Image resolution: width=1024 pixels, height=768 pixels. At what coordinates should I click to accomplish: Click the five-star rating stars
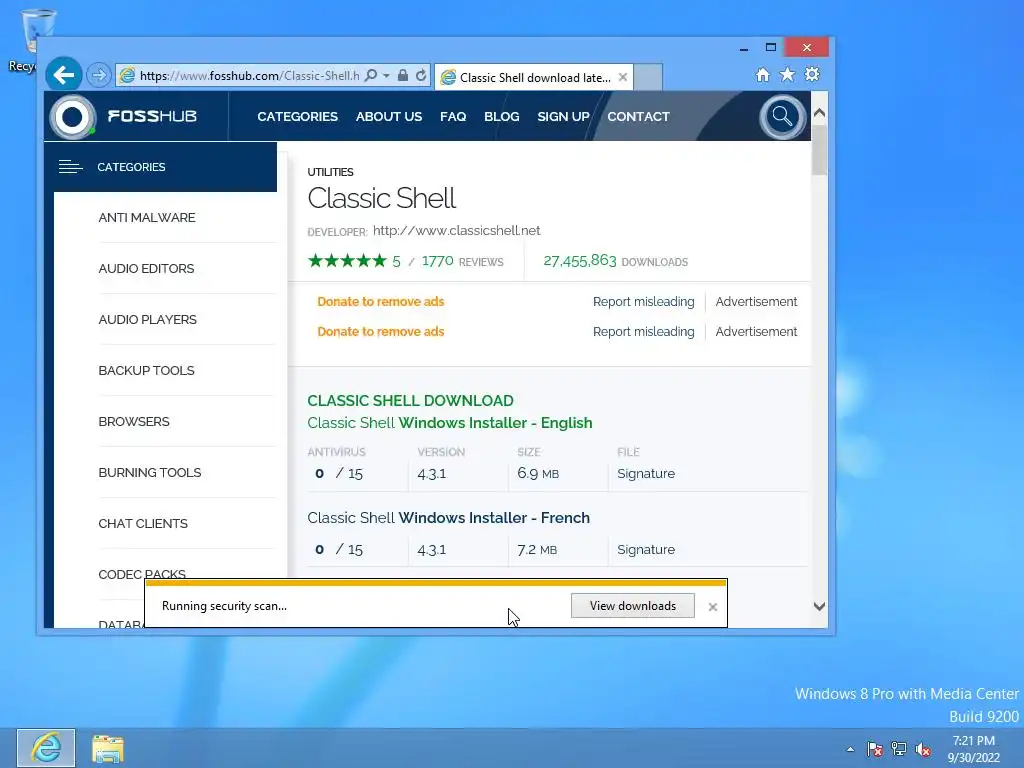347,261
